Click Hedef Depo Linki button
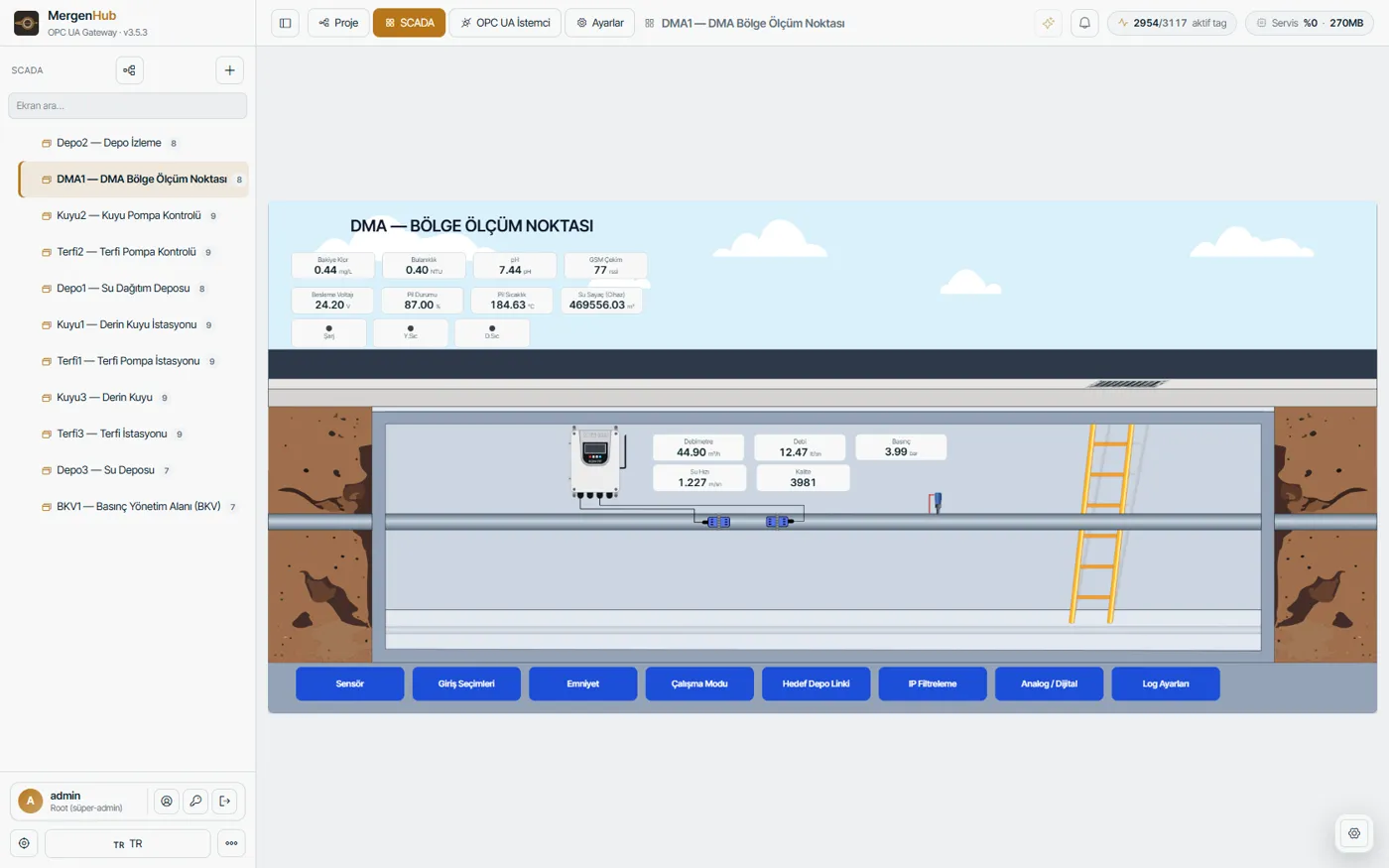Image resolution: width=1389 pixels, height=868 pixels. click(816, 683)
